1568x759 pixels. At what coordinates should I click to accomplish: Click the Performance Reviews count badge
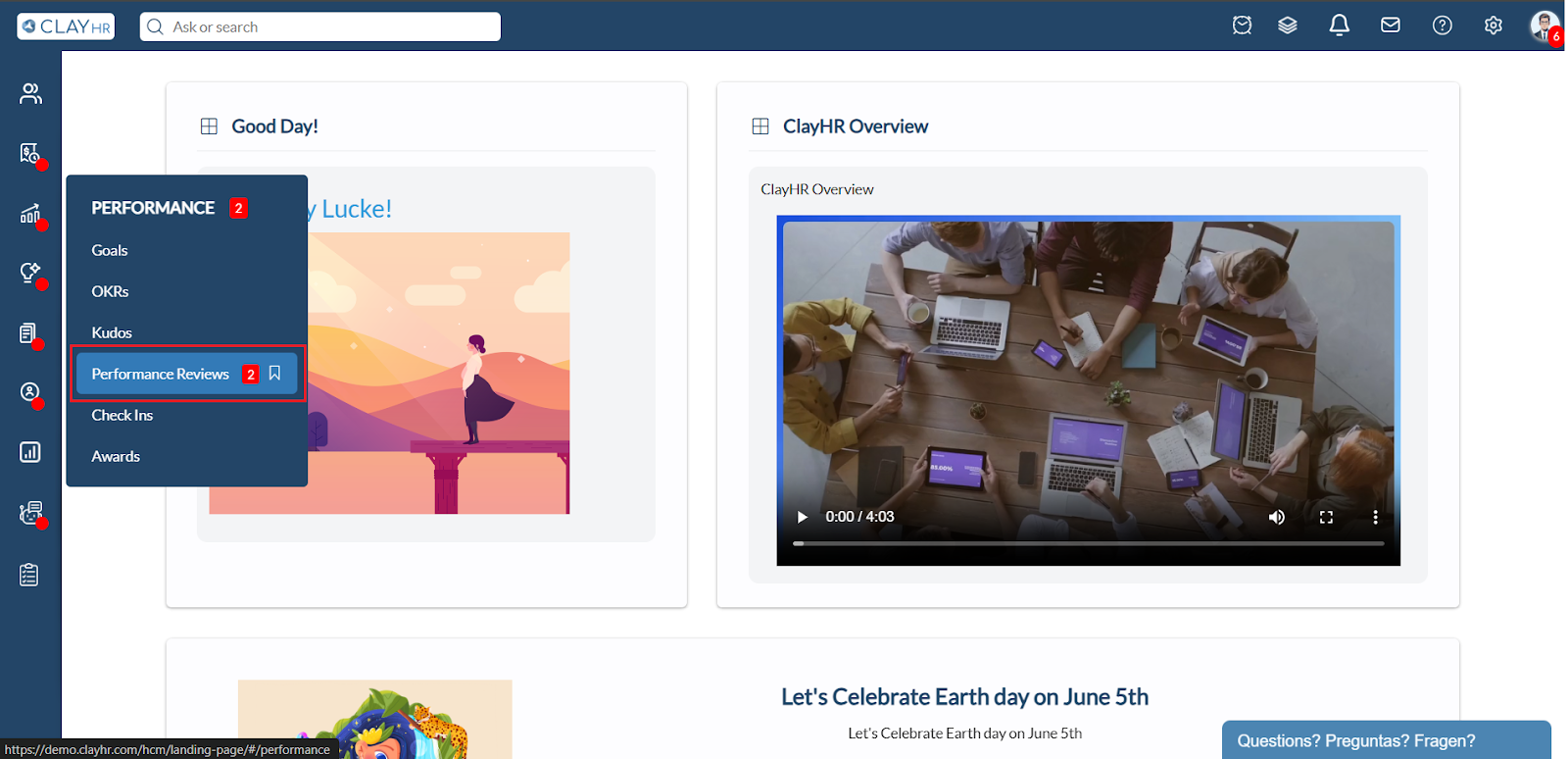point(251,374)
